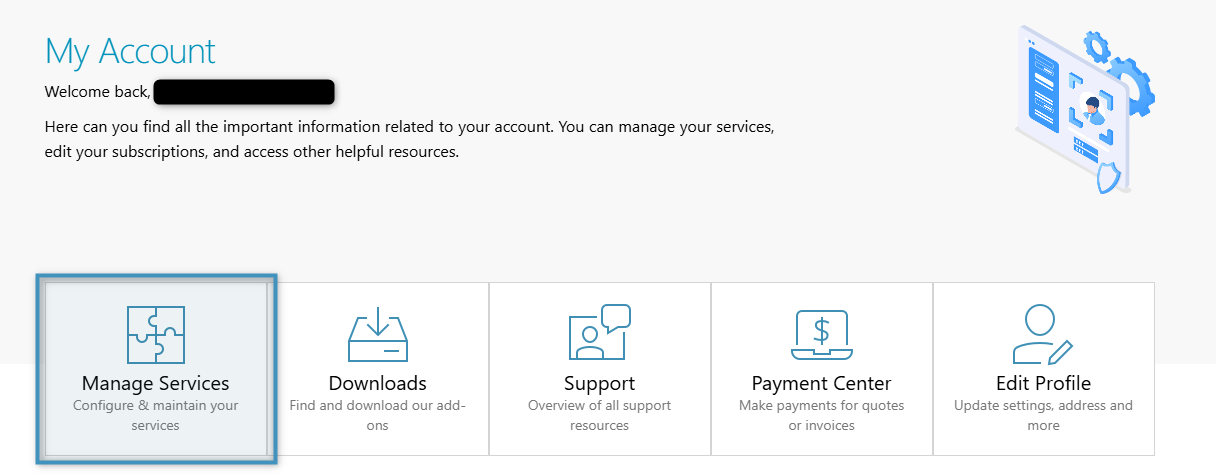Select the Edit Profile title link
The height and width of the screenshot is (475, 1216).
1043,384
